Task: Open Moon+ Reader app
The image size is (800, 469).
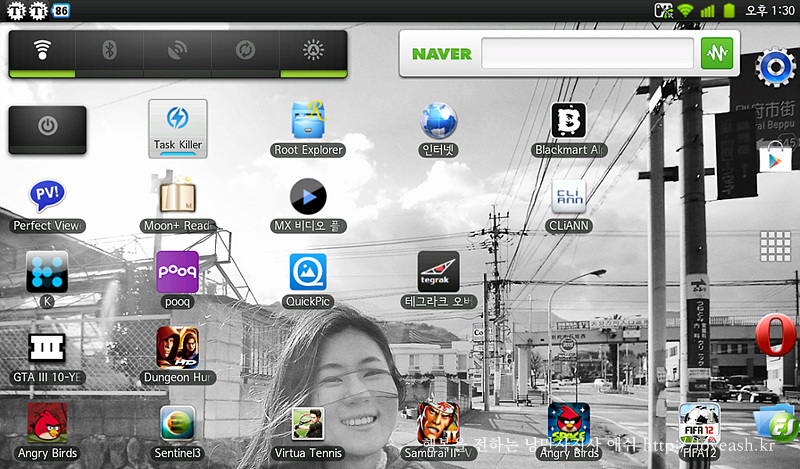Action: coord(178,205)
